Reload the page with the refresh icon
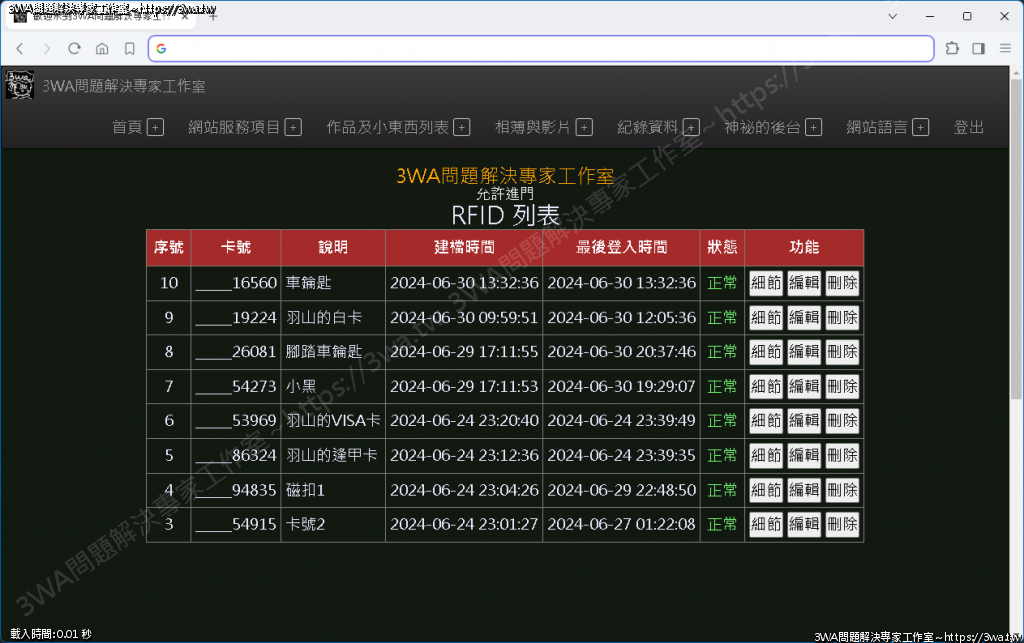 point(74,48)
